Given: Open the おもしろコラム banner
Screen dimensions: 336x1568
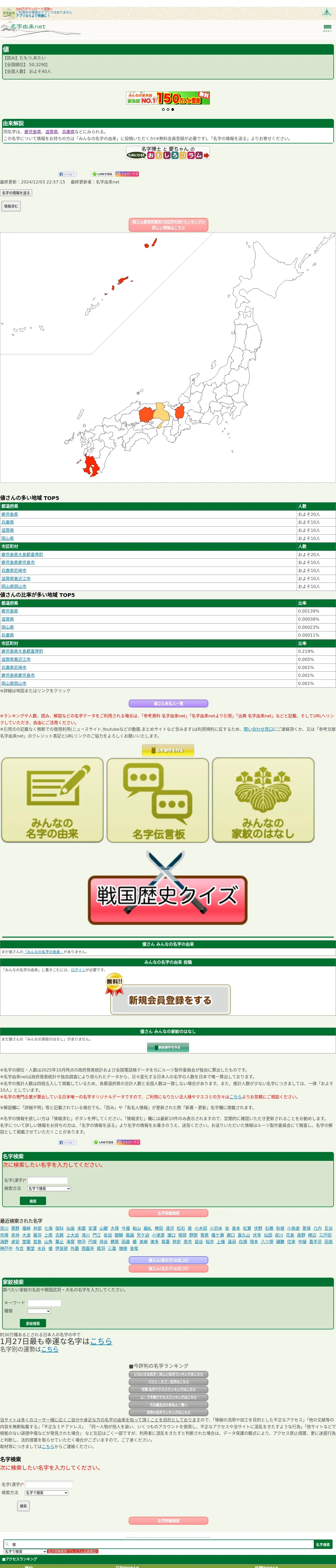Looking at the screenshot, I should pos(168,153).
